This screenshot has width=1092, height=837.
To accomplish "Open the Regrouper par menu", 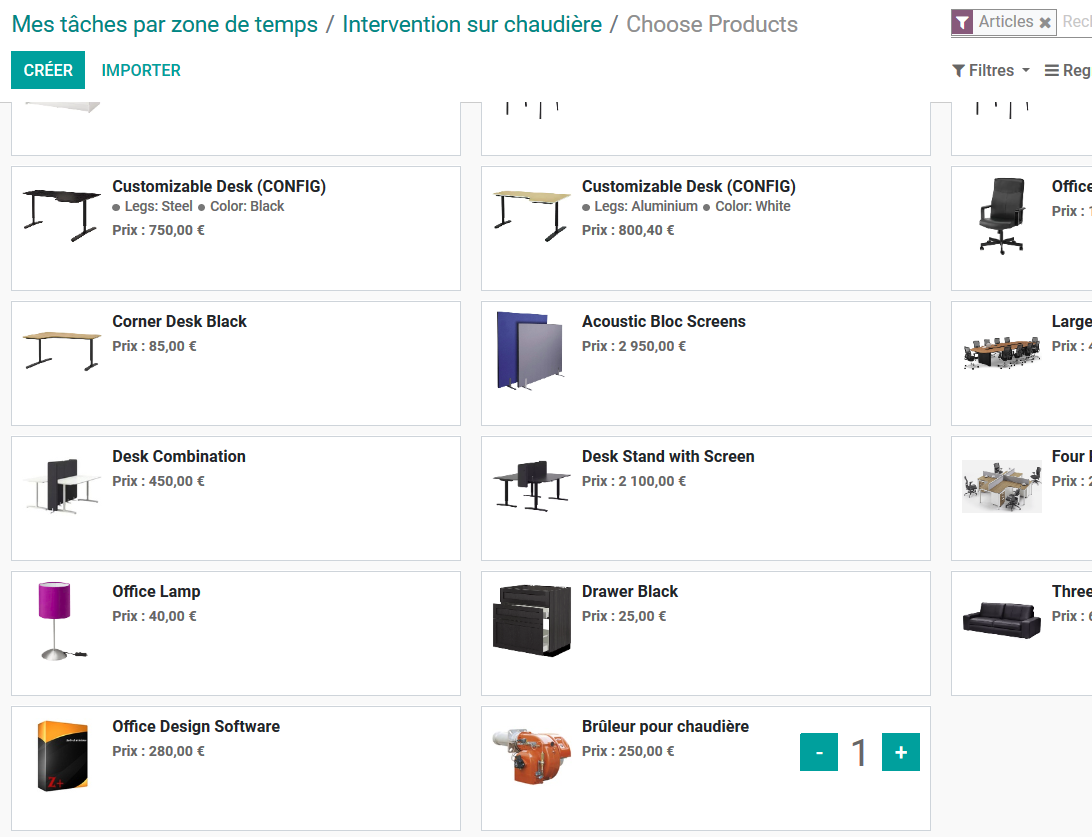I will (x=1068, y=70).
